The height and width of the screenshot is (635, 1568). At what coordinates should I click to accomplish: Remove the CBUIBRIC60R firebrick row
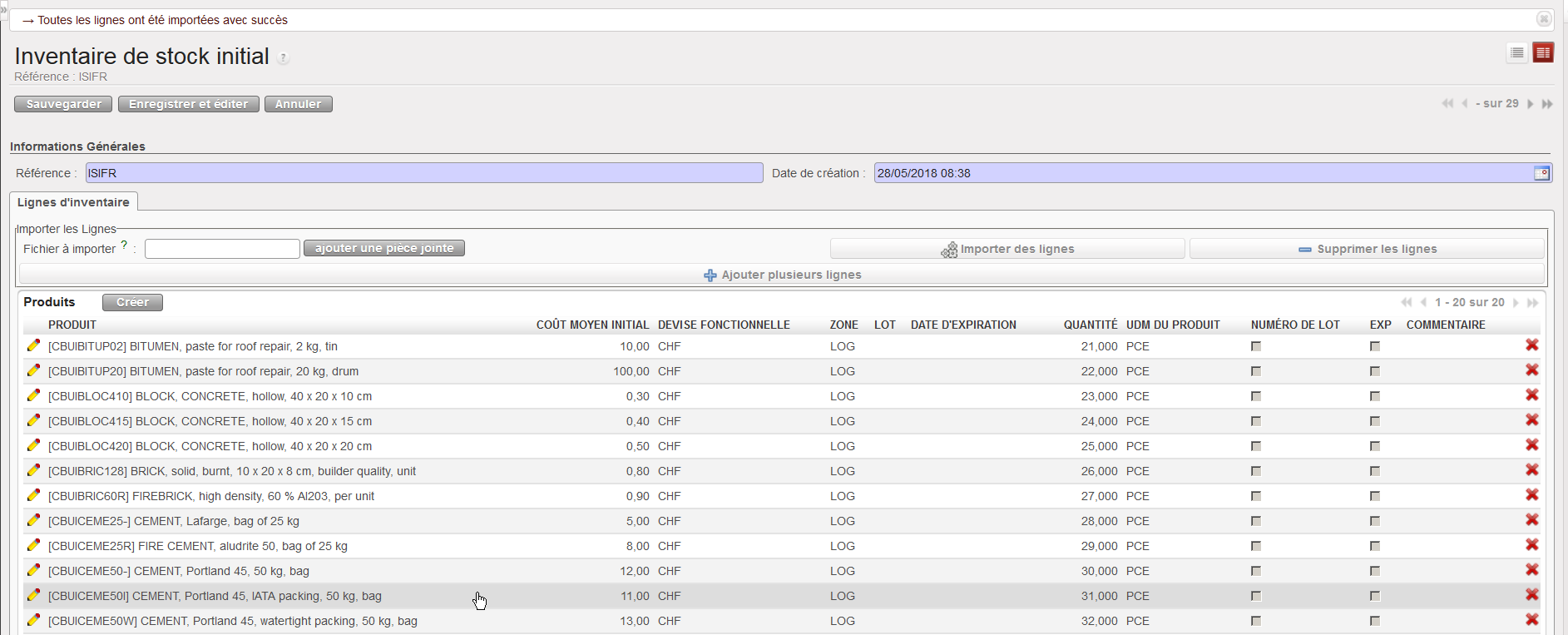coord(1531,495)
